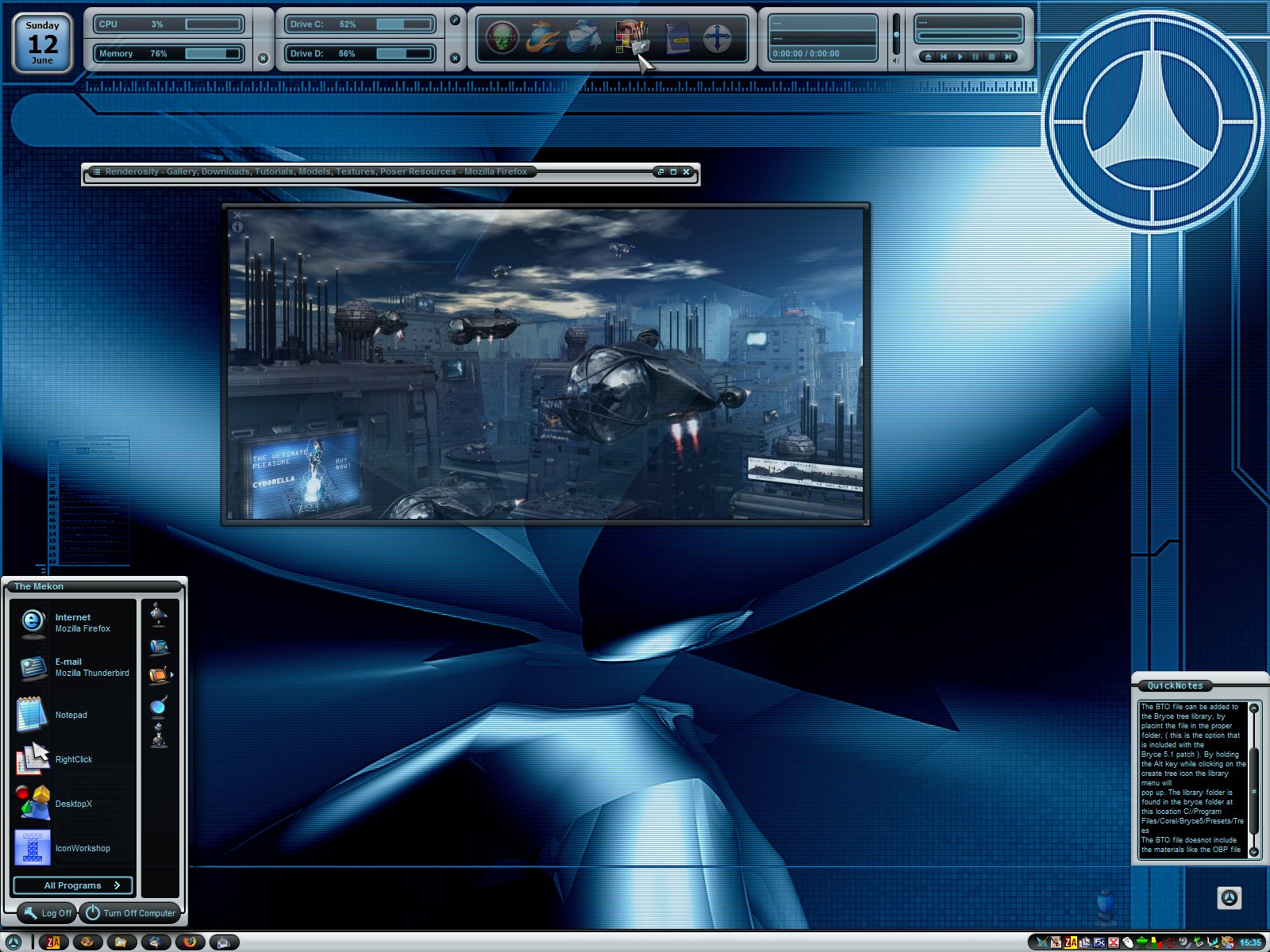This screenshot has height=952, width=1270.
Task: Click the eject button on the media player
Action: coord(928,57)
